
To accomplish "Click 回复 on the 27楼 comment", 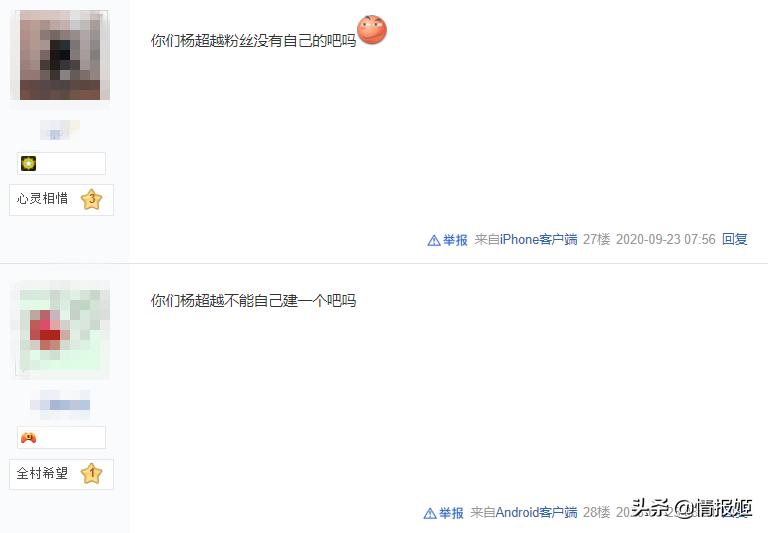I will (735, 239).
